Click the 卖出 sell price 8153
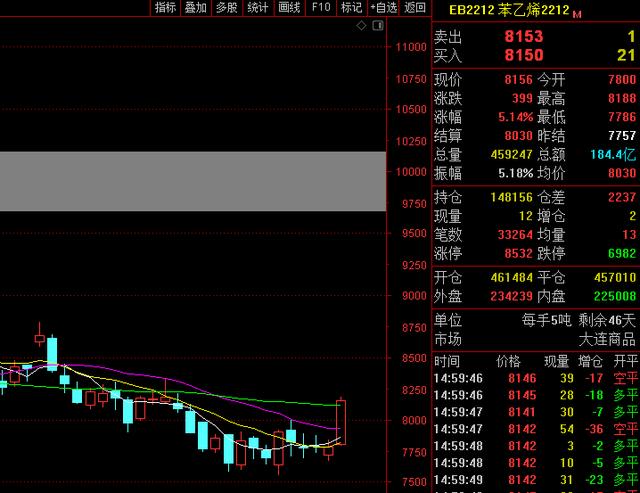 [524, 36]
